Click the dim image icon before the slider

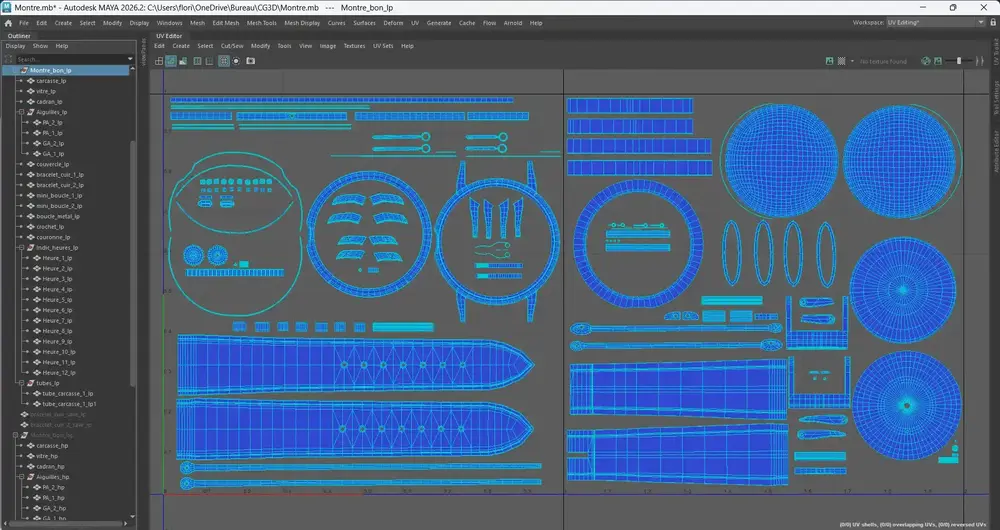pos(938,61)
